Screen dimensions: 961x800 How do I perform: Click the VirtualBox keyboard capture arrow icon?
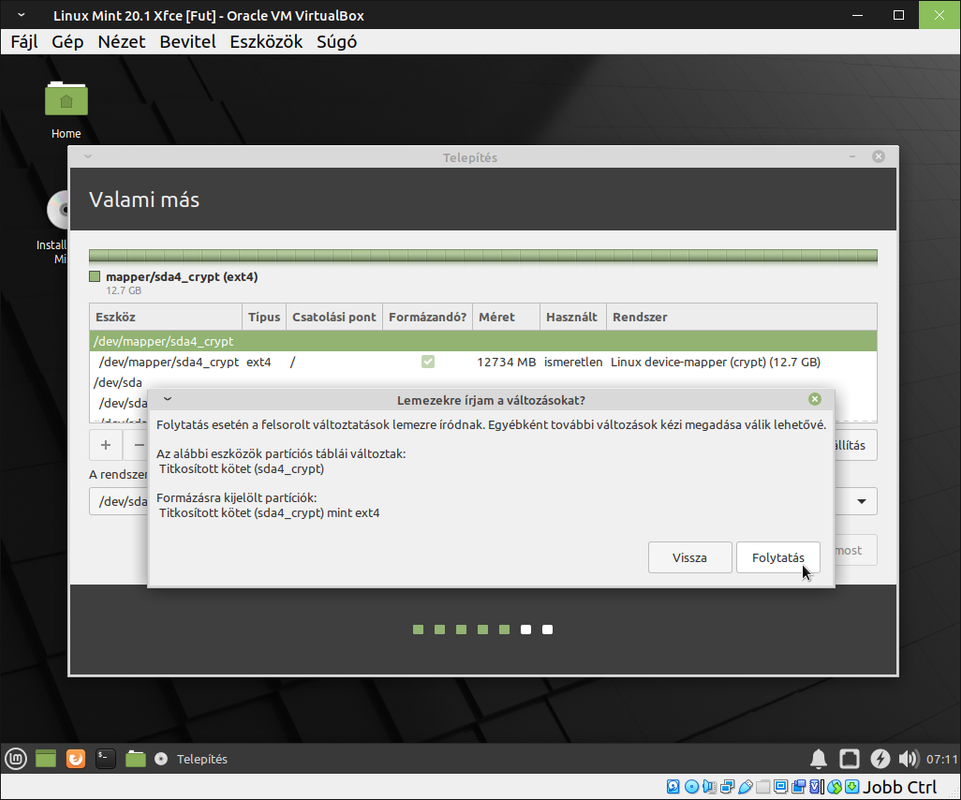pyautogui.click(x=852, y=787)
